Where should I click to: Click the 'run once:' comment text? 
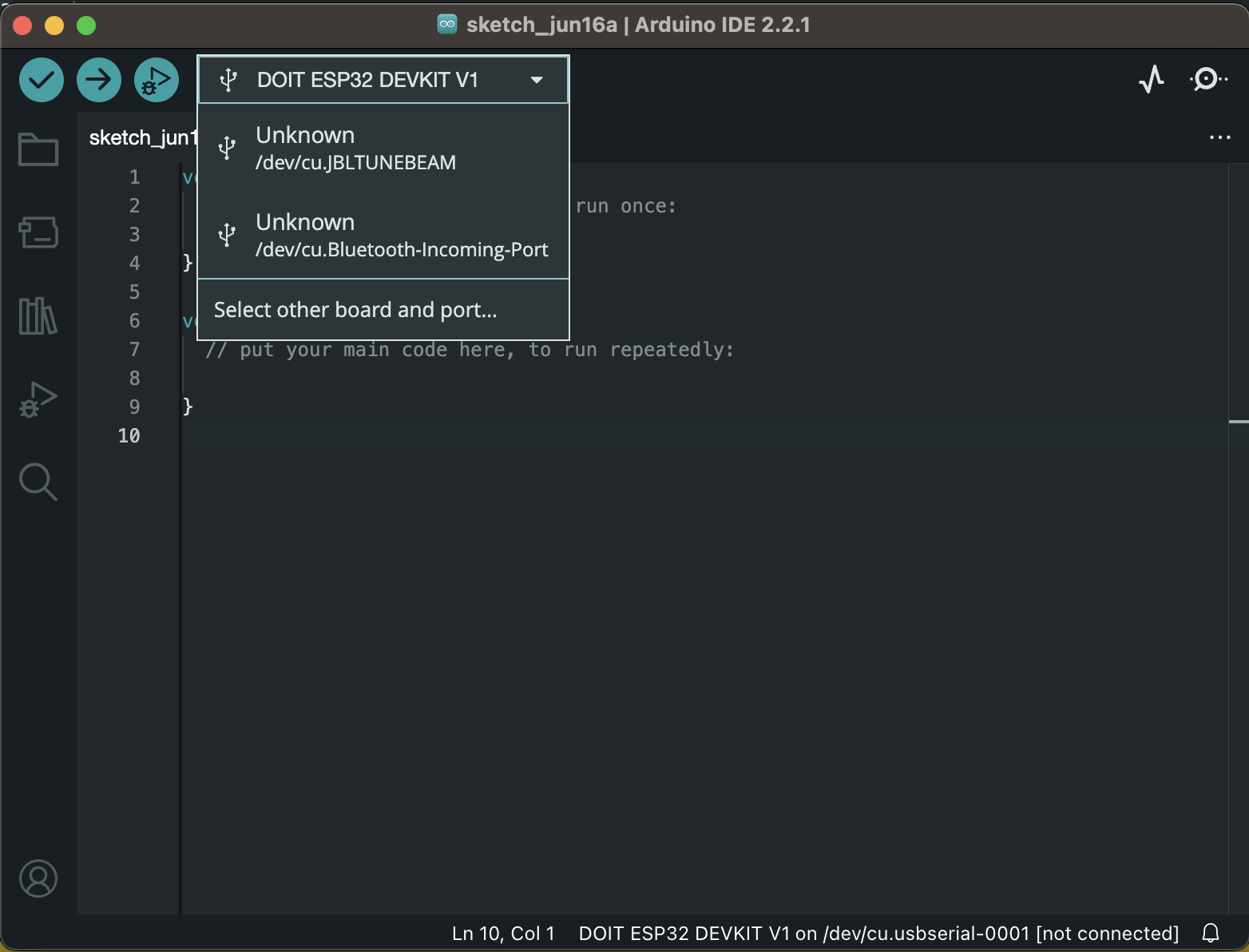pyautogui.click(x=625, y=206)
